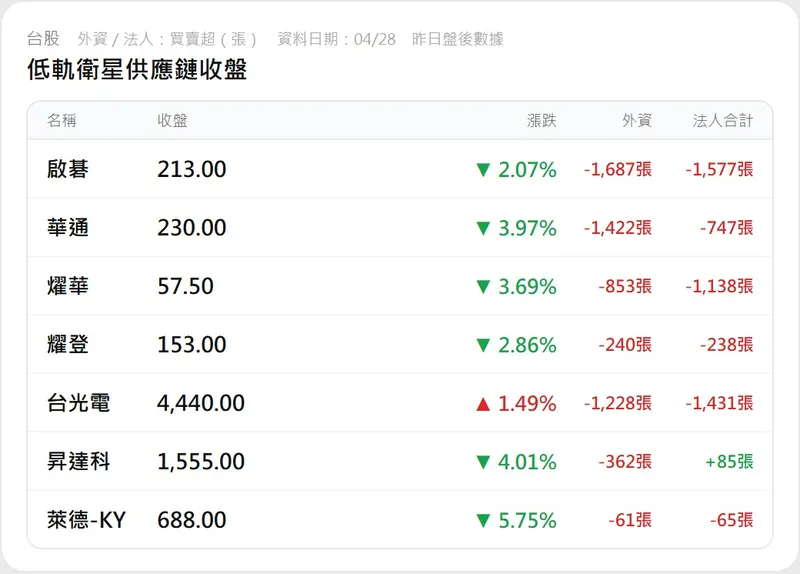Click the down triangle next to 燿華's 3.69%
The width and height of the screenshot is (800, 574).
click(x=483, y=287)
